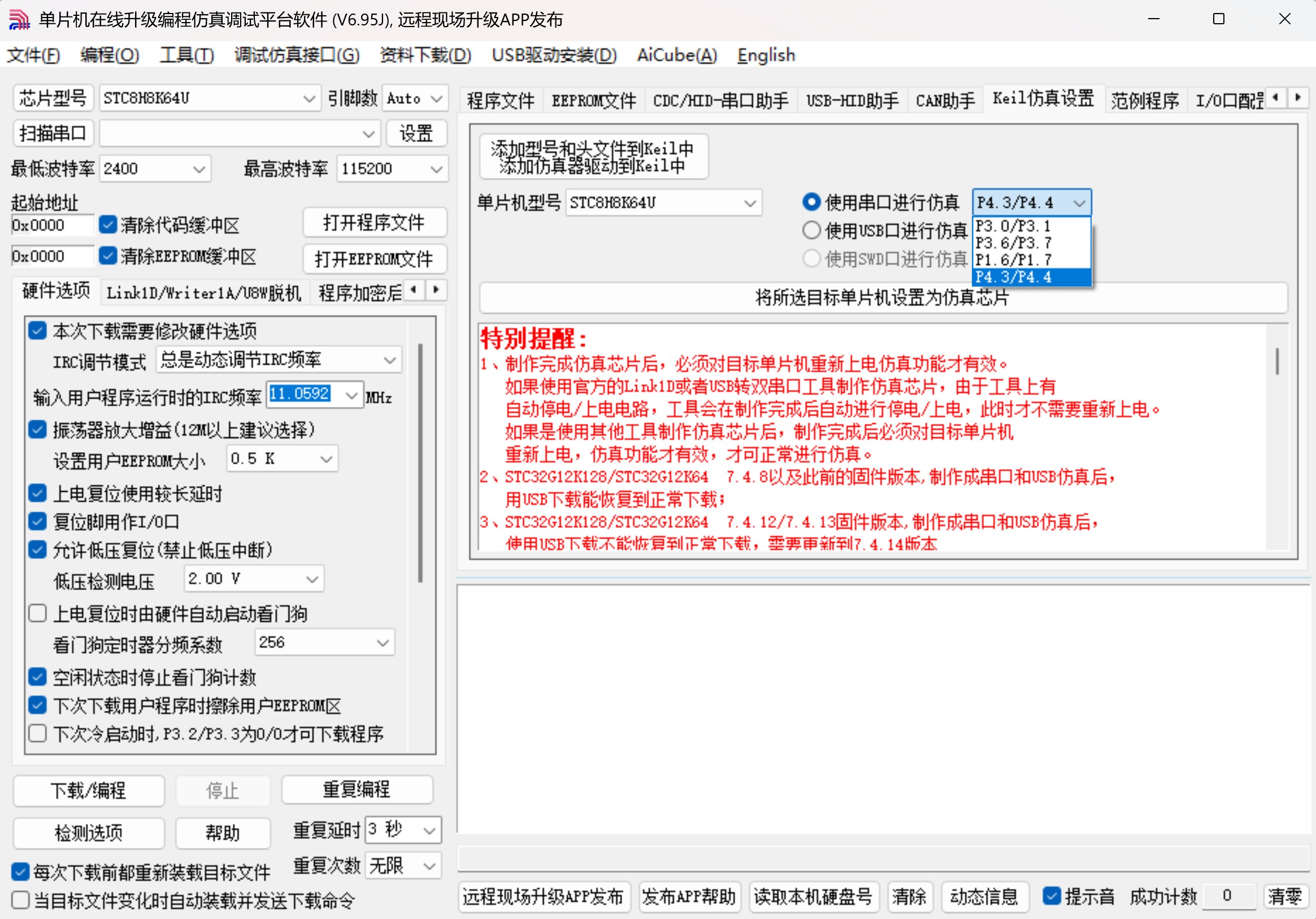Enable 当目标文件变化时自动装载 checkbox
This screenshot has width=1316, height=919.
(x=20, y=900)
